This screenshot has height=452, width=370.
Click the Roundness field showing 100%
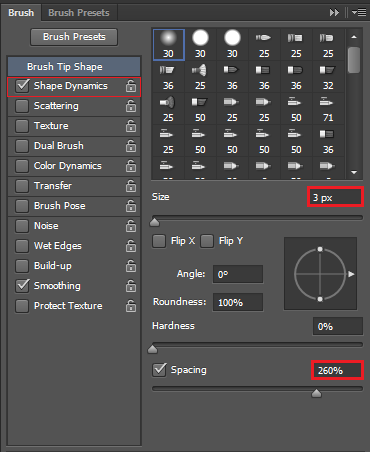[x=238, y=302]
